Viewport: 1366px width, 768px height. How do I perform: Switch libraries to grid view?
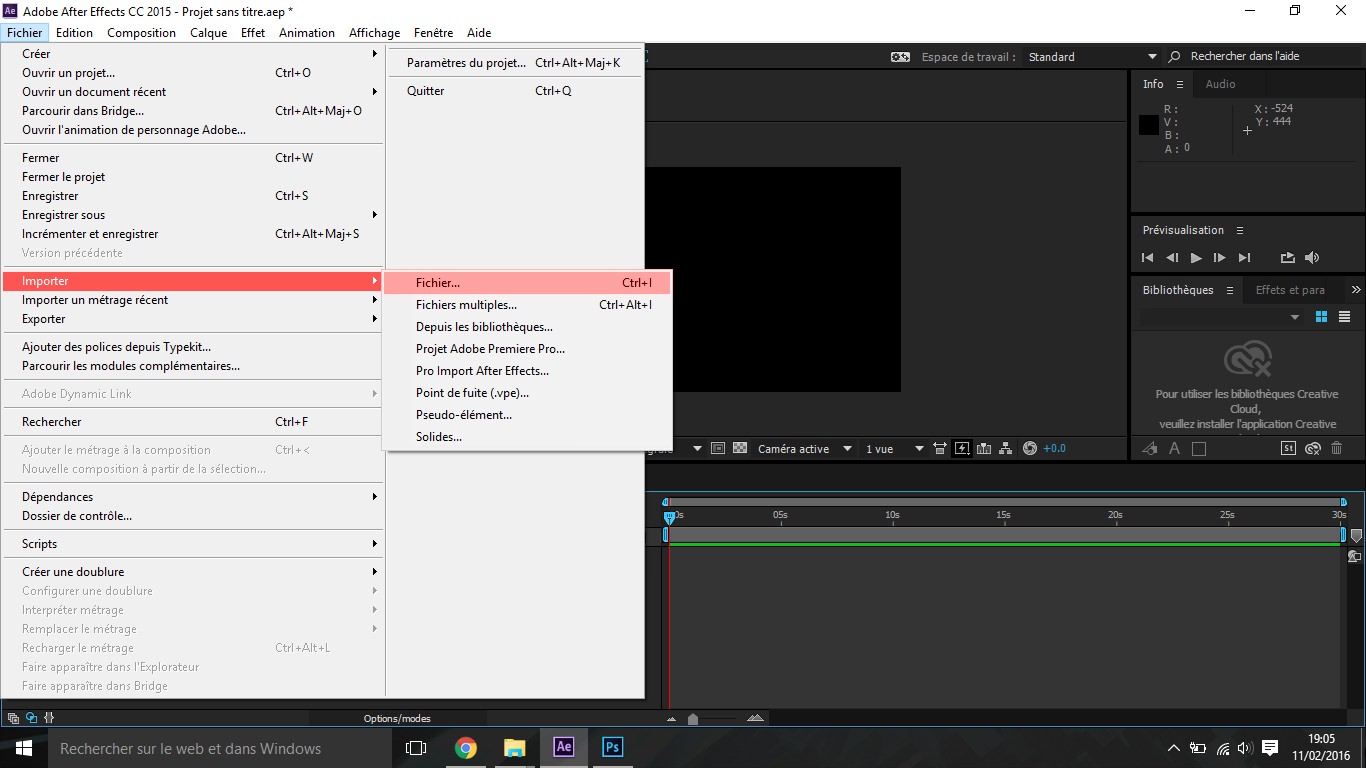1321,317
